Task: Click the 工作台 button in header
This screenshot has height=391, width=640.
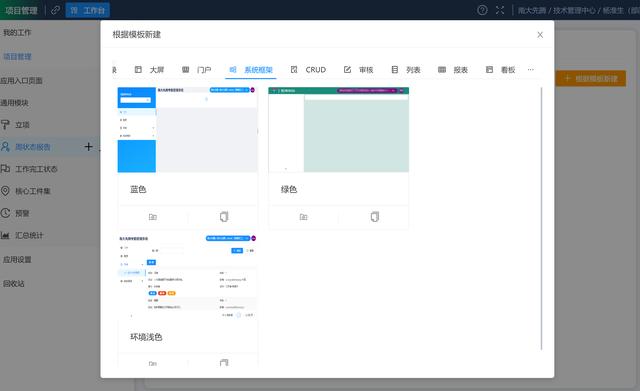Action: click(x=87, y=10)
